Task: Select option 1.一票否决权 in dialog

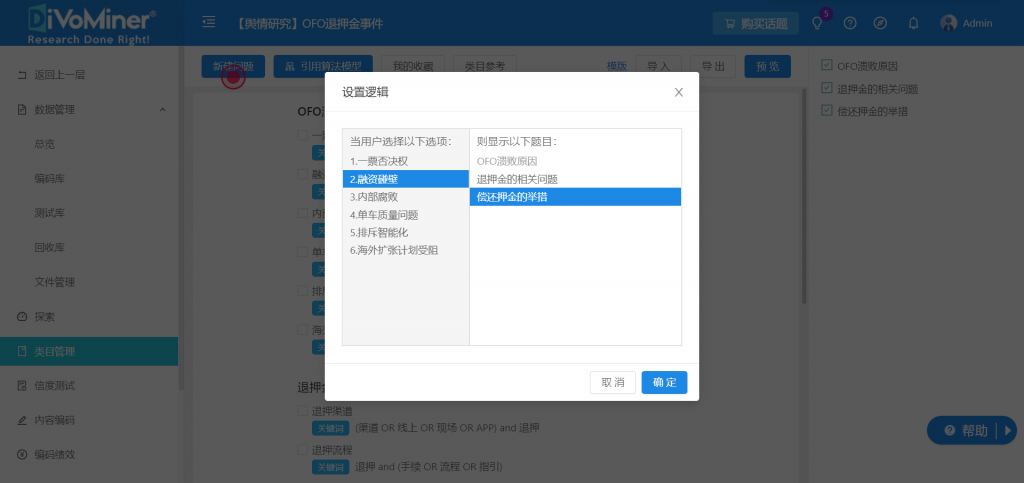Action: [406, 161]
